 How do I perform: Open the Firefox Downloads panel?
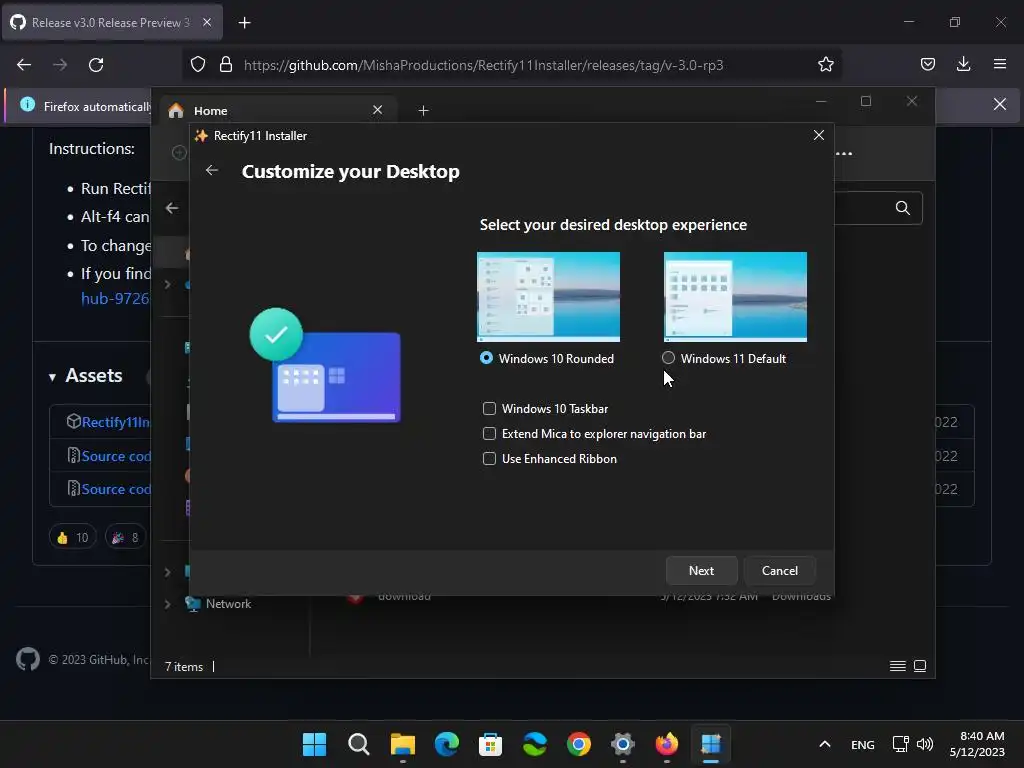963,64
